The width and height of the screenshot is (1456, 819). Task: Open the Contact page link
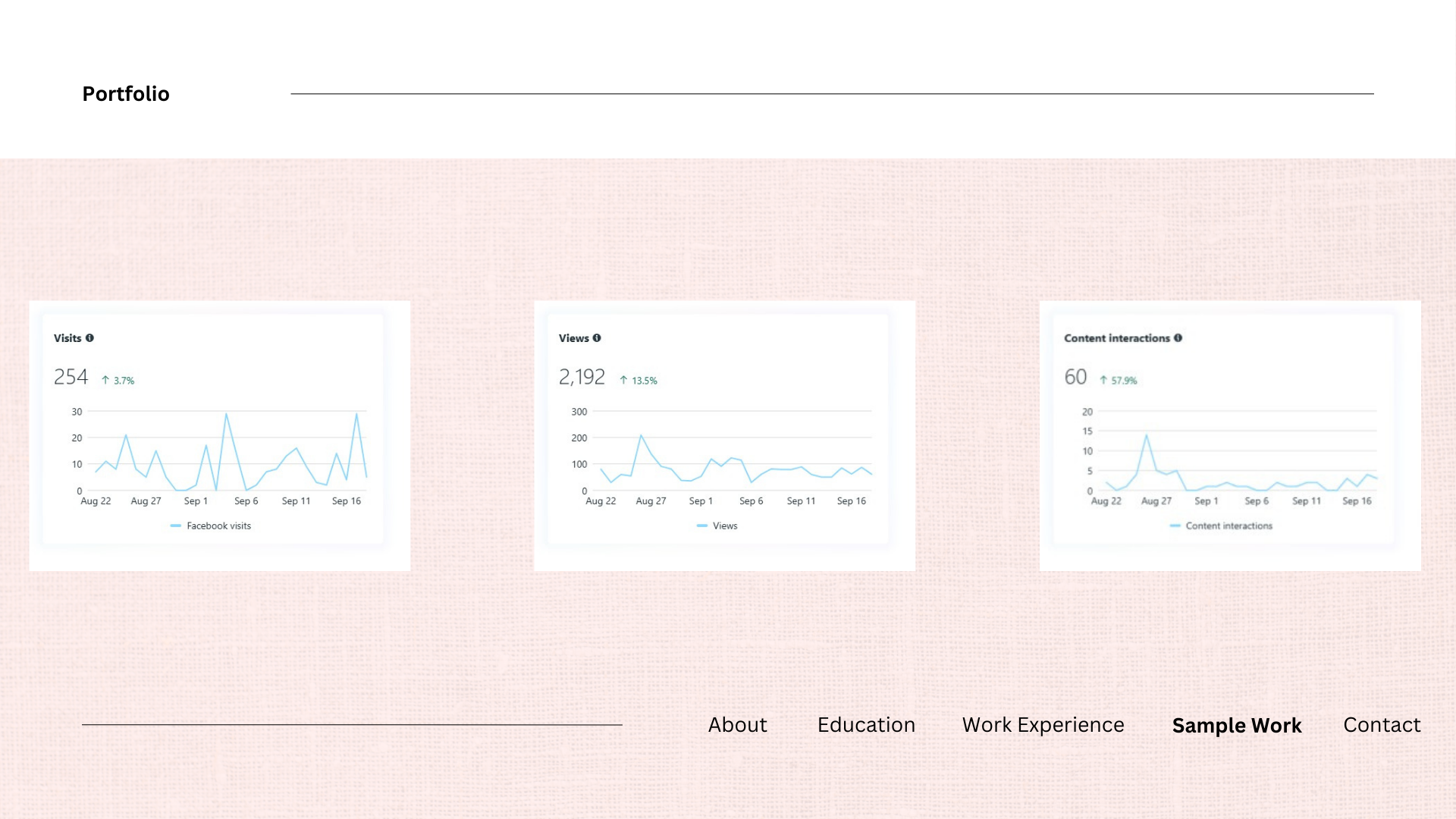[1382, 725]
